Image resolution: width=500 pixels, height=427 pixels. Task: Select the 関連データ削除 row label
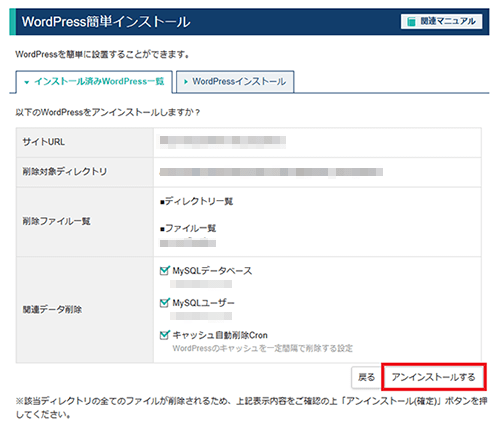point(52,309)
